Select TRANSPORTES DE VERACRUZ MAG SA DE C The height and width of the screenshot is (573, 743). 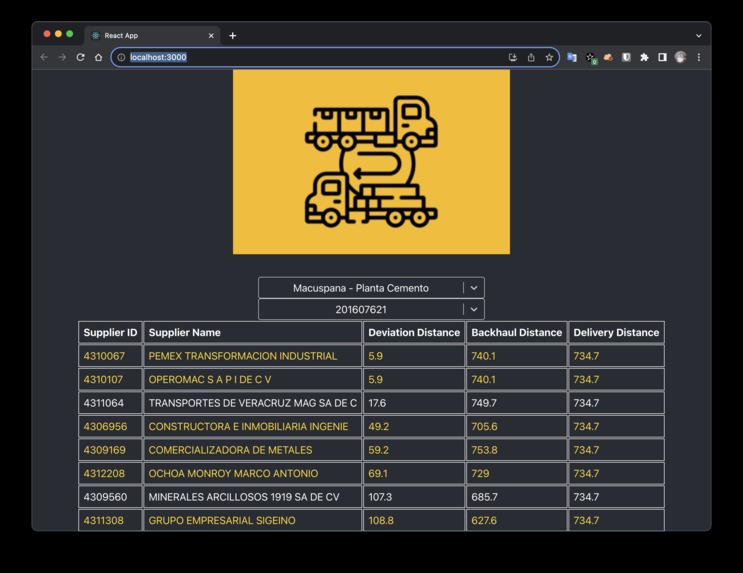253,403
